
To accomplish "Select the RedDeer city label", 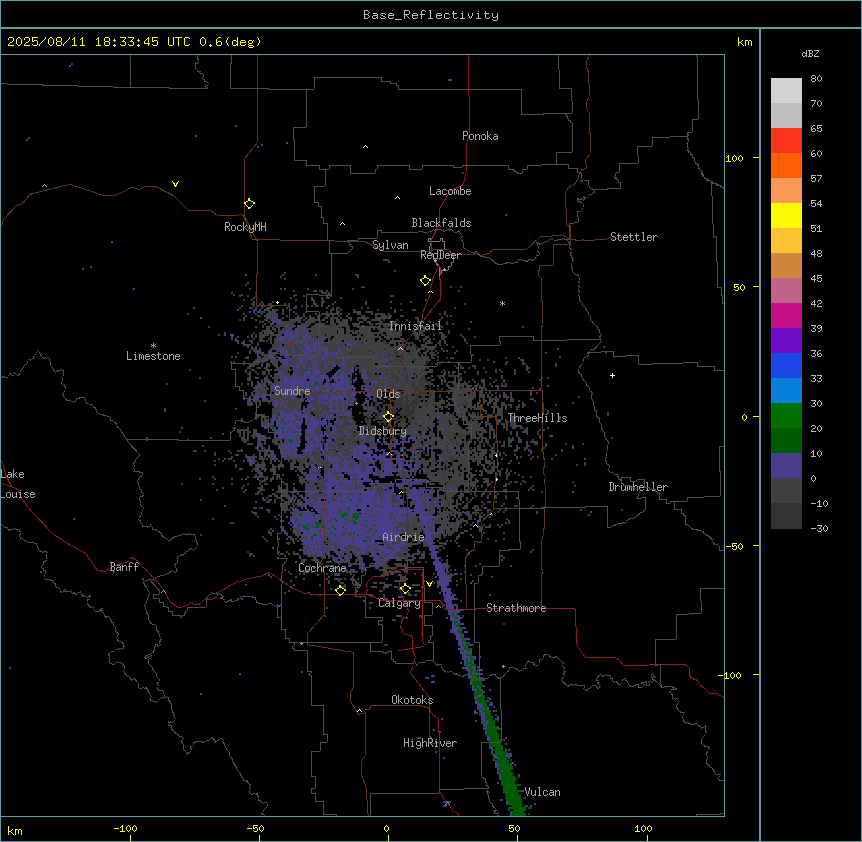I will (x=440, y=255).
